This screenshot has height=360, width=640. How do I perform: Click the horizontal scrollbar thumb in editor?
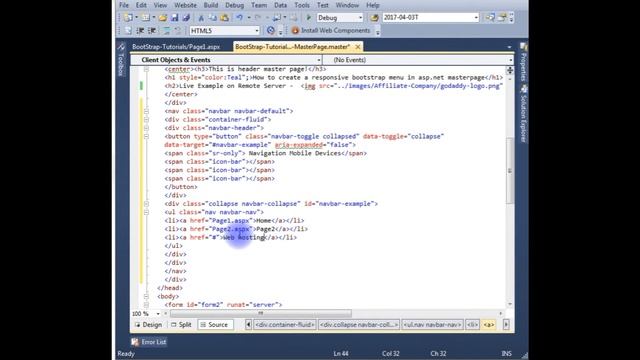(260, 313)
